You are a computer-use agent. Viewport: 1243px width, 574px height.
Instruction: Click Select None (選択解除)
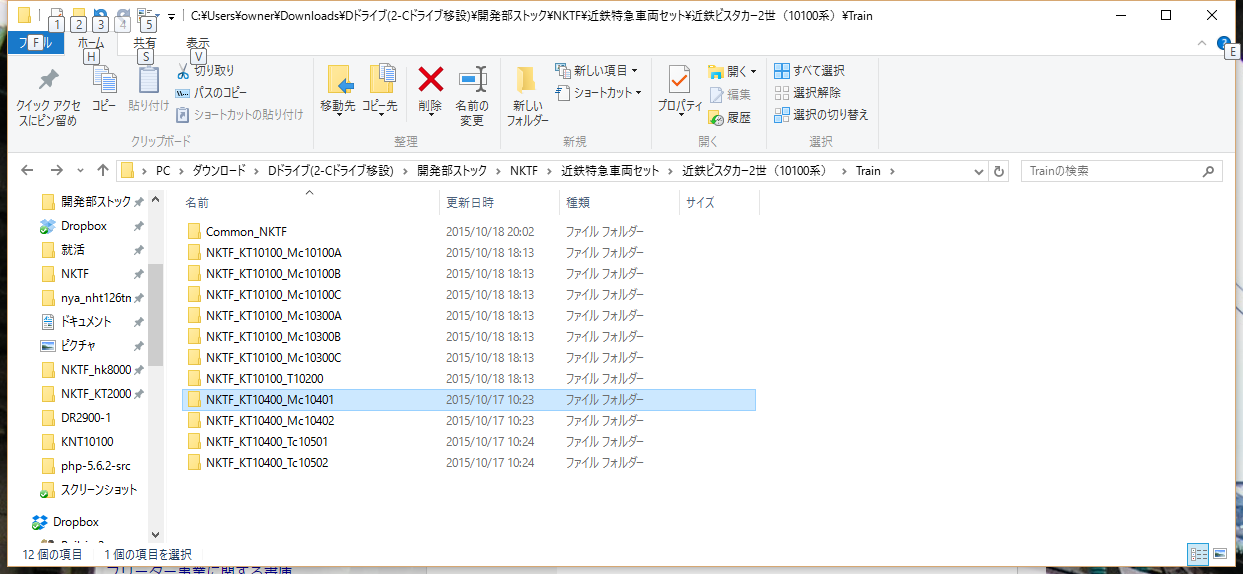pos(808,92)
